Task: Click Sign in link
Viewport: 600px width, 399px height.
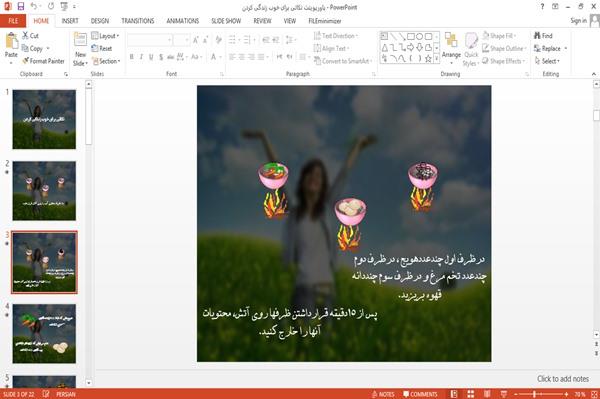Action: click(x=578, y=21)
